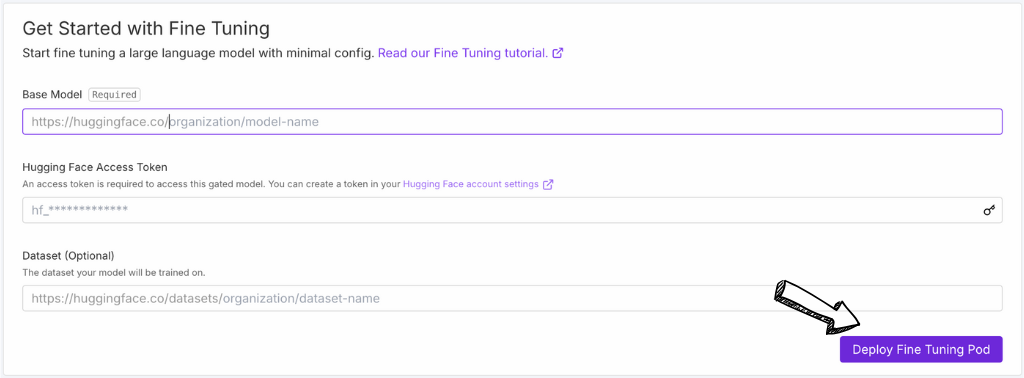Open the Read our Fine Tuning tutorial link

463,54
